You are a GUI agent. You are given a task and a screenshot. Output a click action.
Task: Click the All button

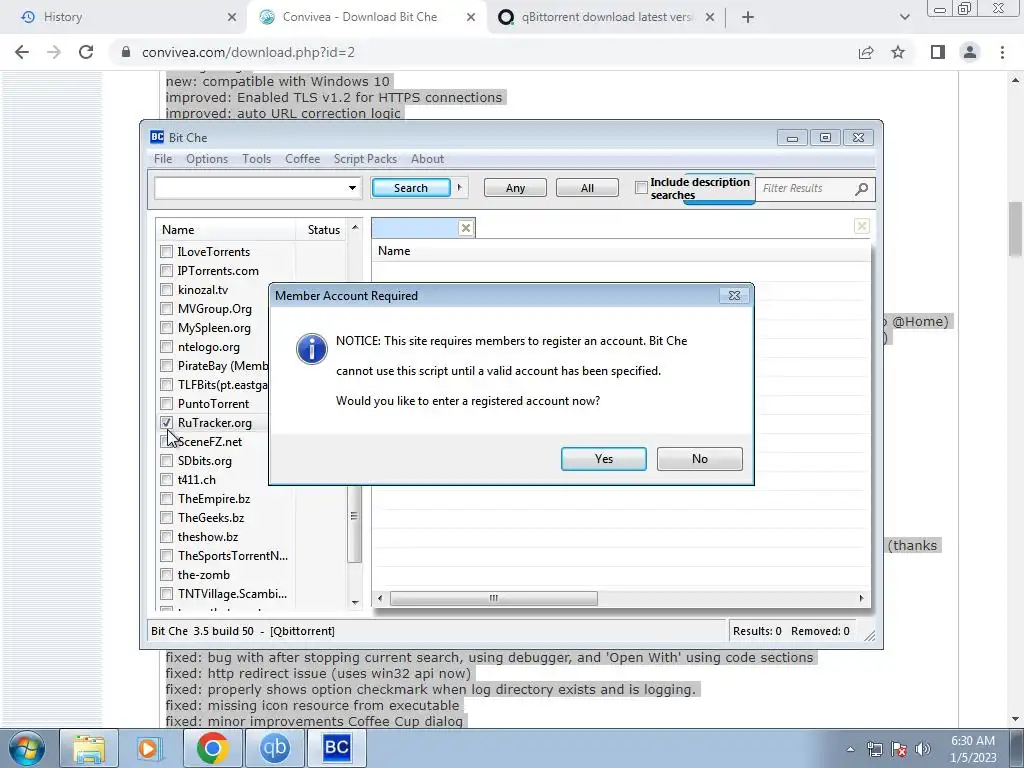coord(587,187)
